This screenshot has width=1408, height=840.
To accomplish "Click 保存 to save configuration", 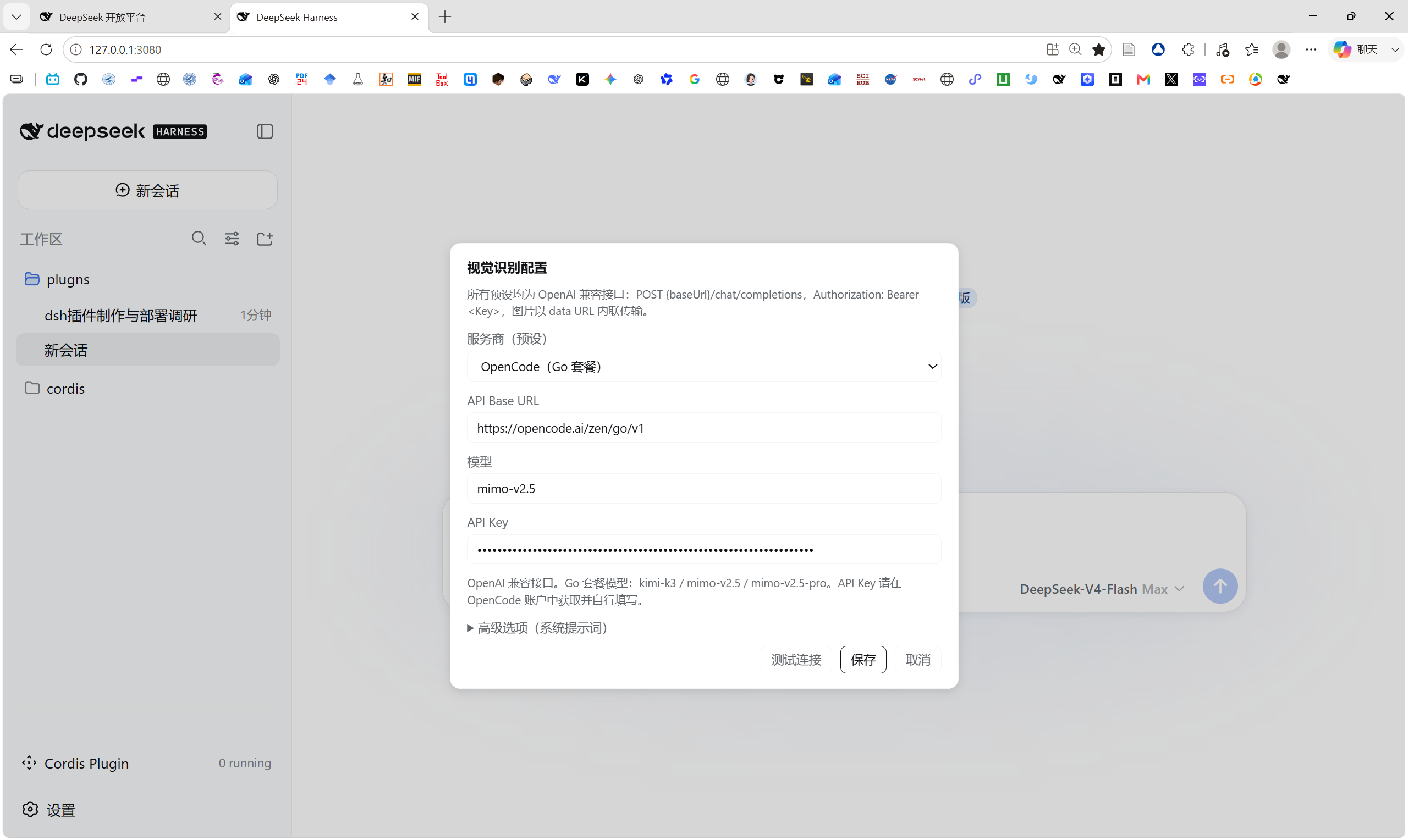I will tap(863, 660).
